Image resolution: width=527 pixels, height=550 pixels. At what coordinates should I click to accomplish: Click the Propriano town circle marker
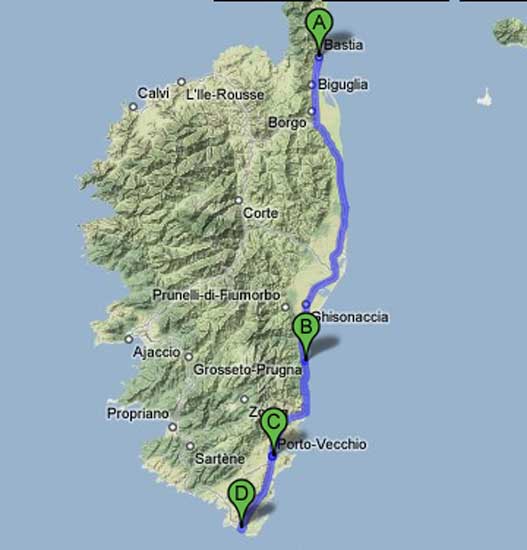pyautogui.click(x=172, y=427)
